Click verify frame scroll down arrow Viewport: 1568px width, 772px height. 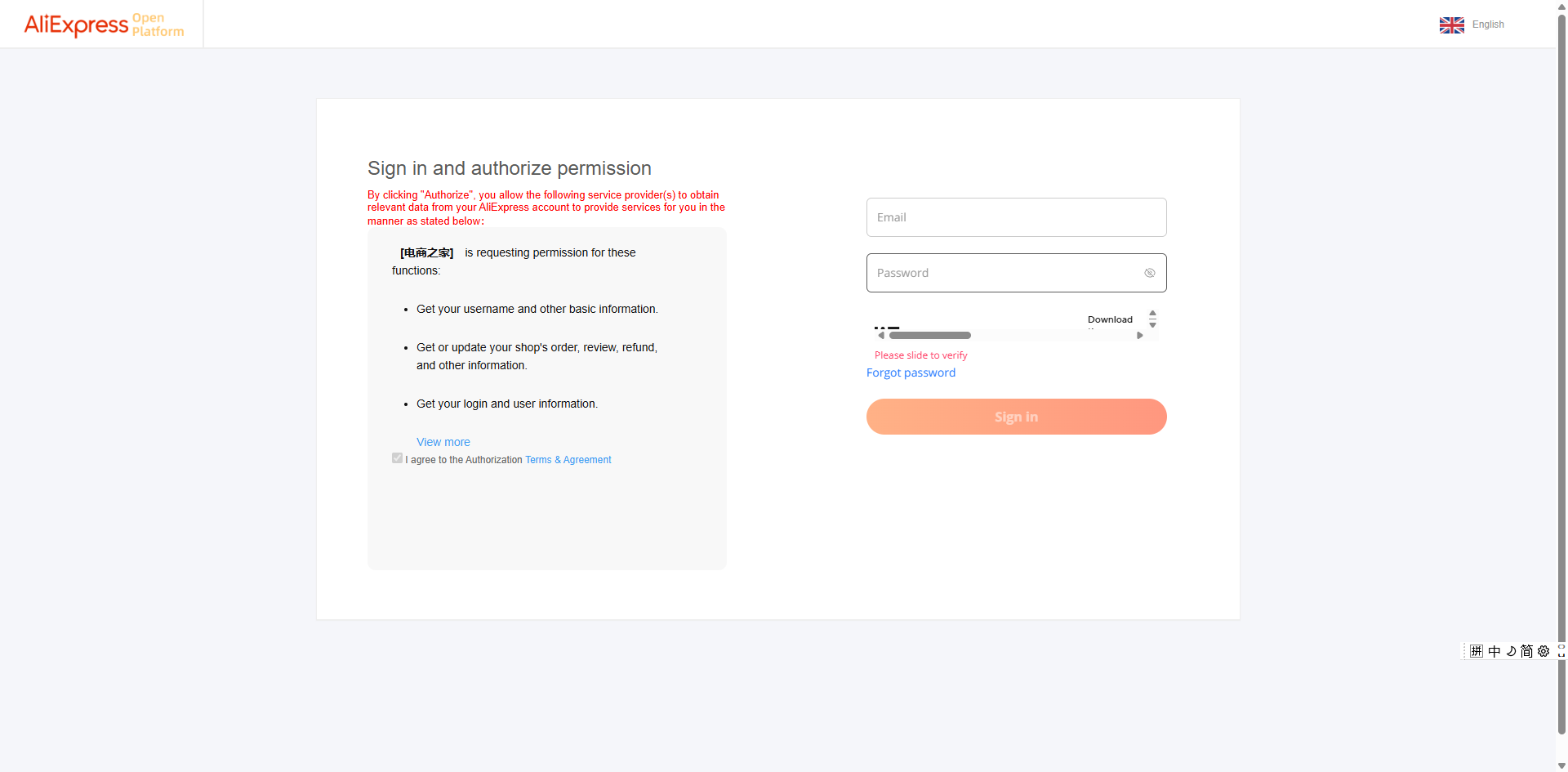[1152, 325]
